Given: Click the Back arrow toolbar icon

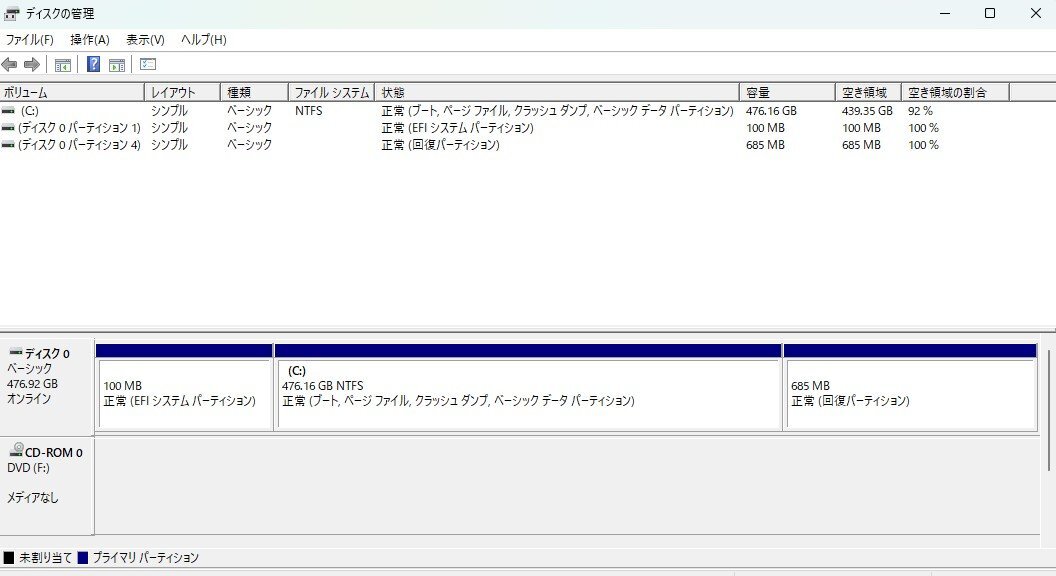Looking at the screenshot, I should 9,65.
